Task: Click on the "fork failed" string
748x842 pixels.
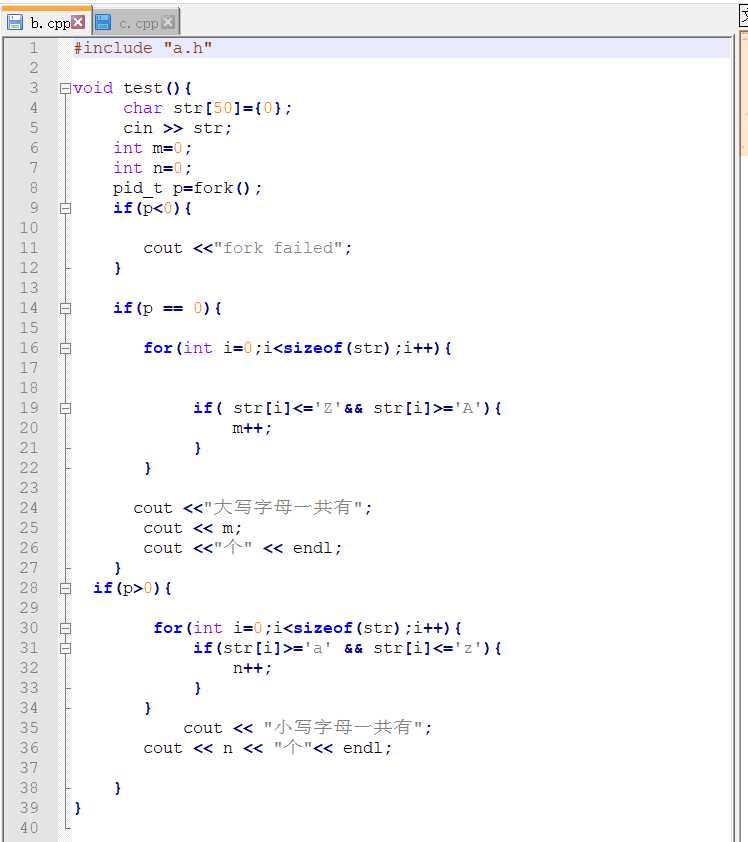Action: click(x=278, y=248)
